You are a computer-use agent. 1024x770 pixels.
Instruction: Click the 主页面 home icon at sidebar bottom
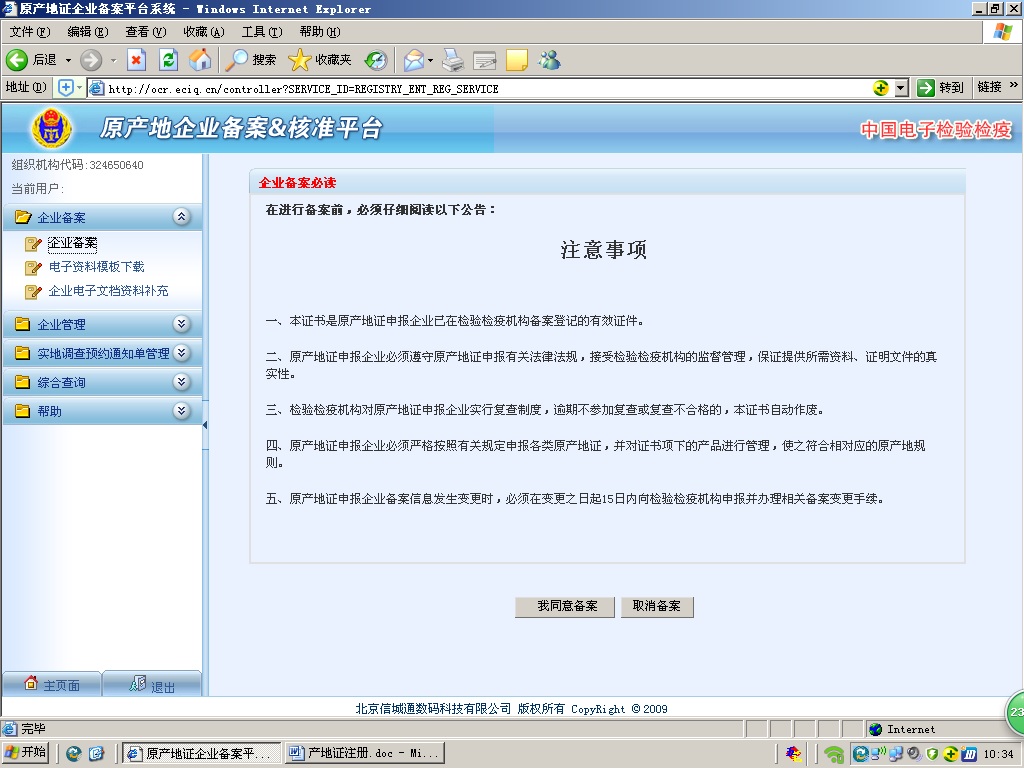pos(33,684)
